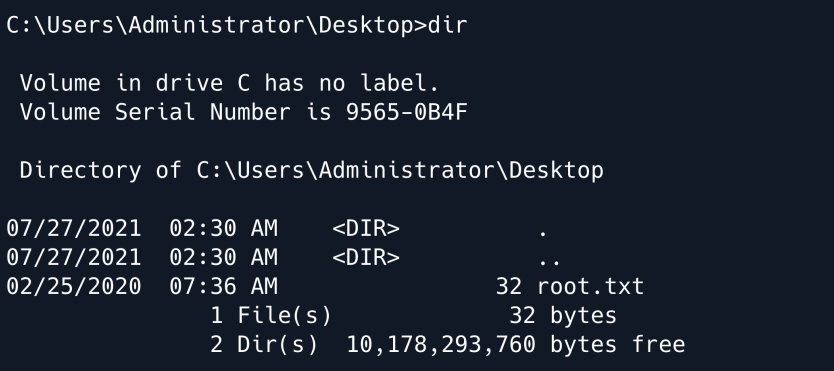The height and width of the screenshot is (371, 834).
Task: Click the words "bytes free"
Action: tap(618, 344)
